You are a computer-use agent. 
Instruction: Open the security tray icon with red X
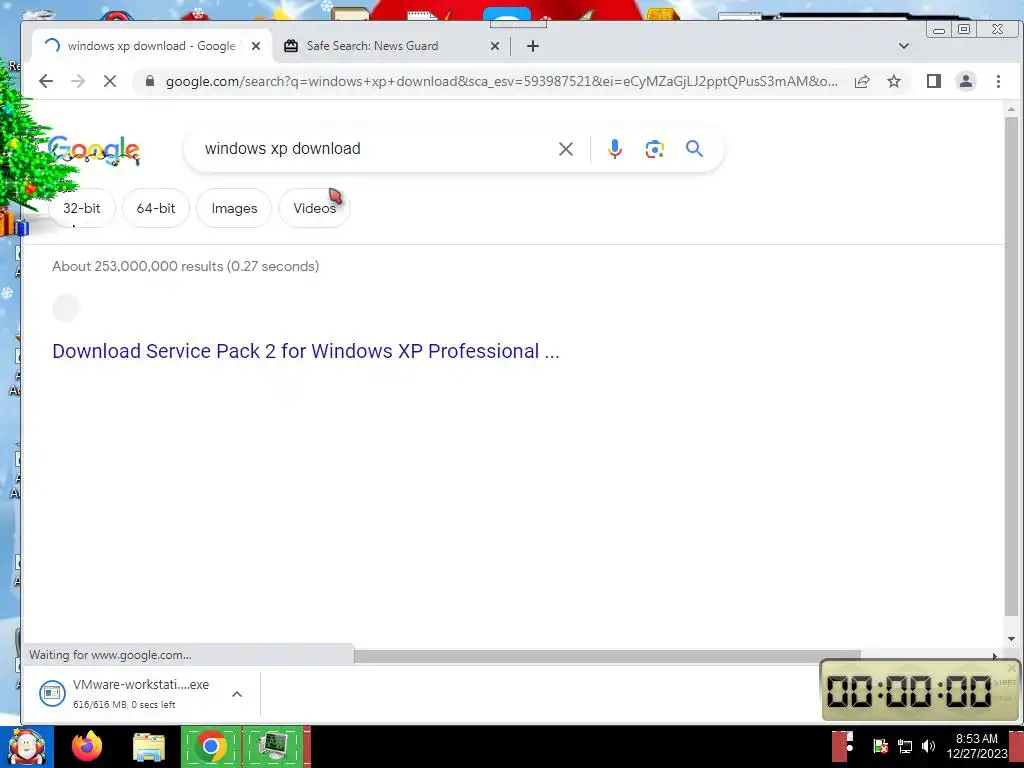tap(880, 746)
